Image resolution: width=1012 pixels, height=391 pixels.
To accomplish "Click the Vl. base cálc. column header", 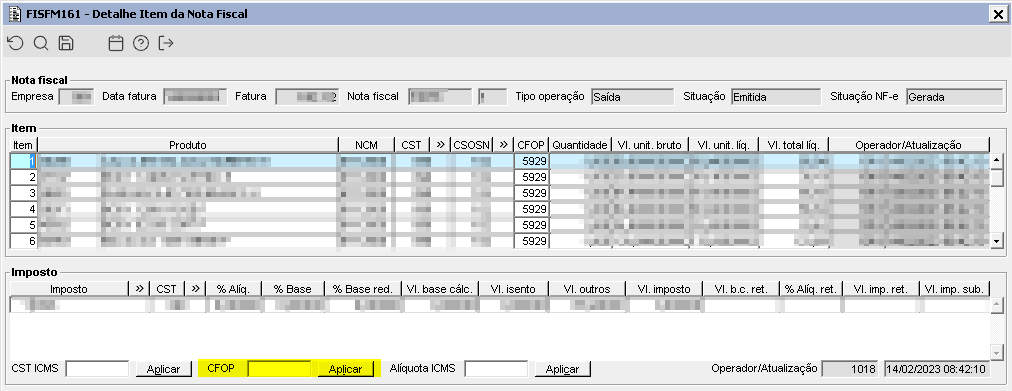I will pos(440,289).
